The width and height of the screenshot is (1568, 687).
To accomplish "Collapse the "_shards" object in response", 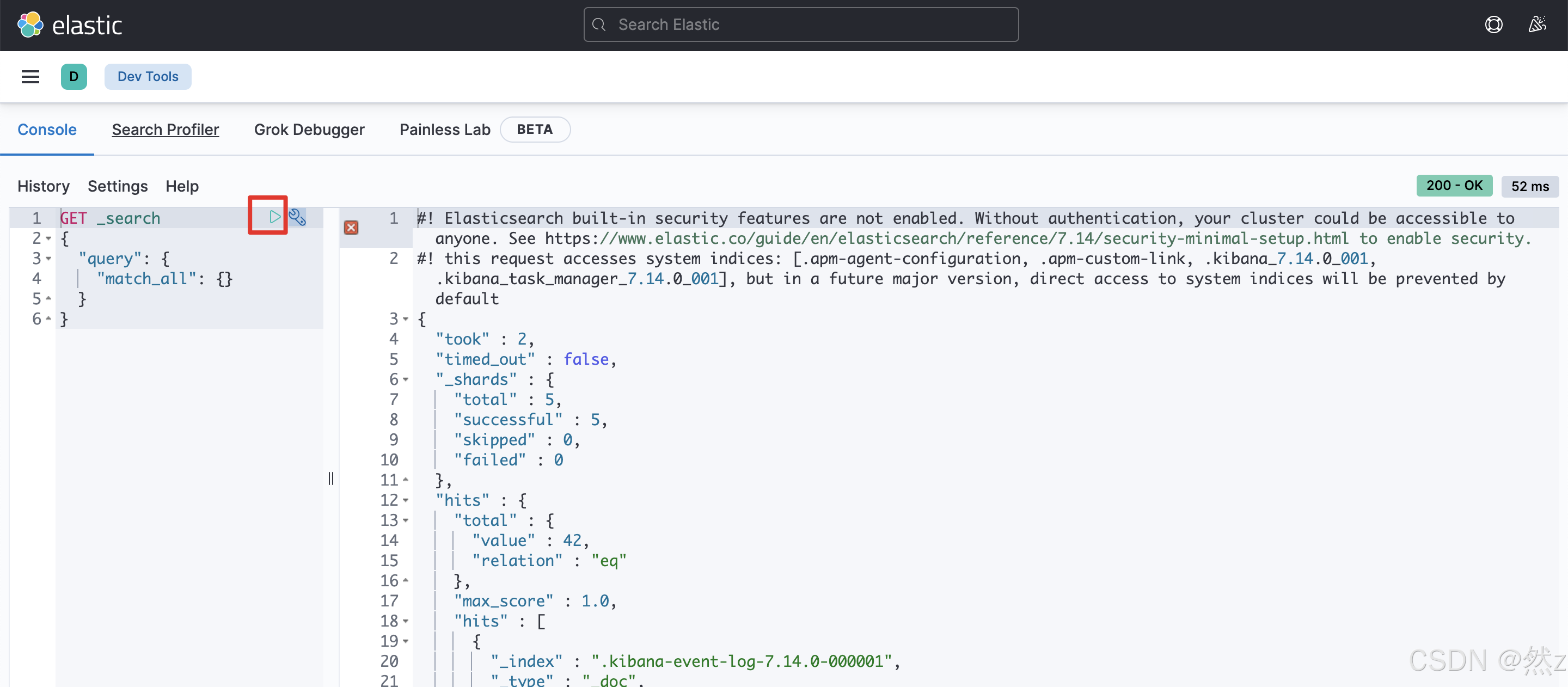I will (x=406, y=380).
